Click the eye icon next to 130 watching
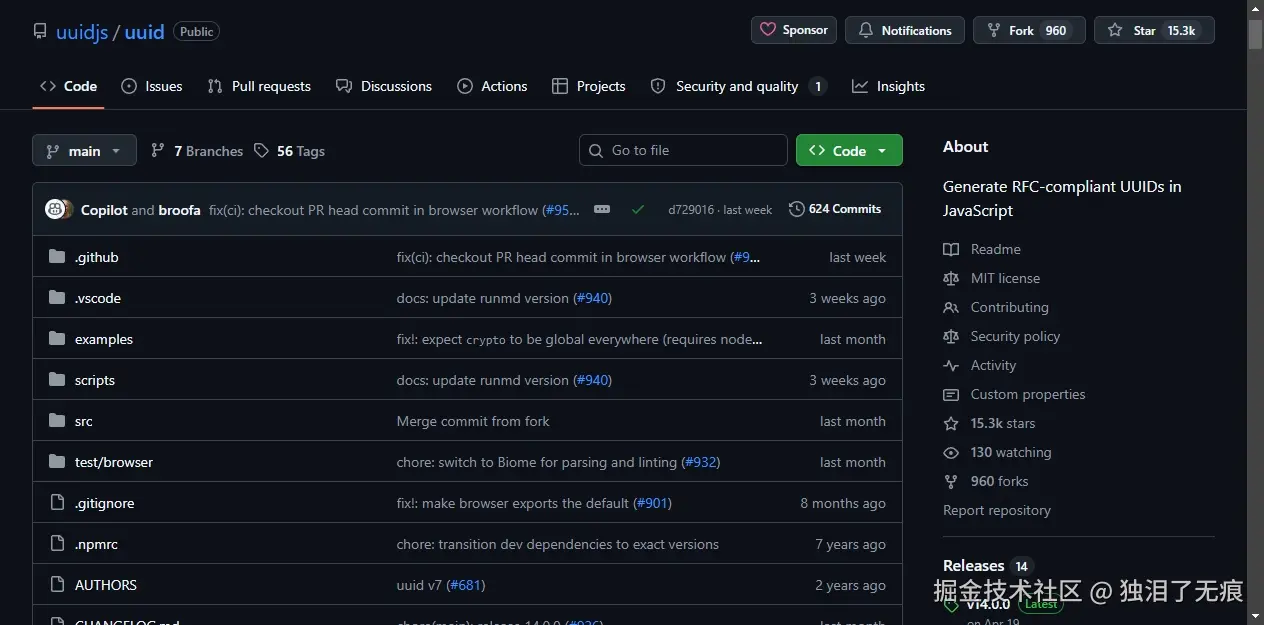The width and height of the screenshot is (1264, 625). point(951,452)
